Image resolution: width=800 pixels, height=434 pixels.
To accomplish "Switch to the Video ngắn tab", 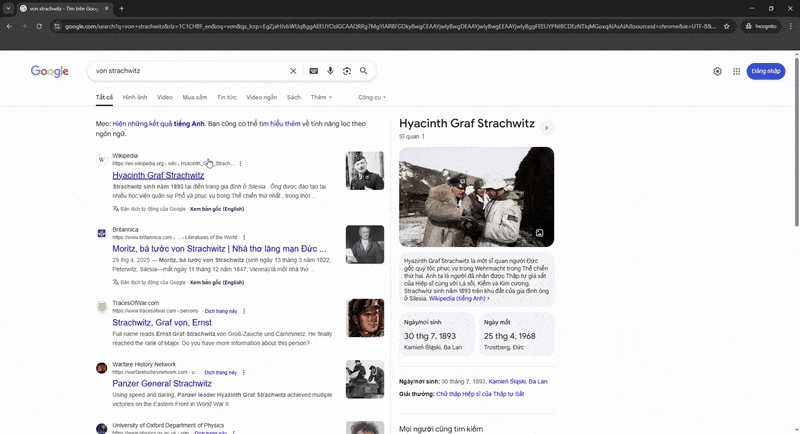I will click(x=261, y=97).
